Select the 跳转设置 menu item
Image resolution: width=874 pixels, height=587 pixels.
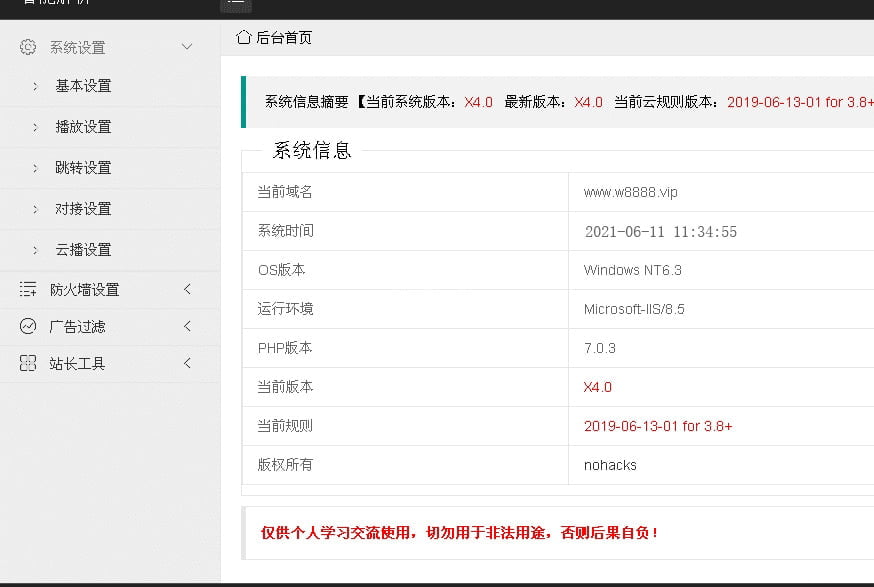tap(83, 168)
